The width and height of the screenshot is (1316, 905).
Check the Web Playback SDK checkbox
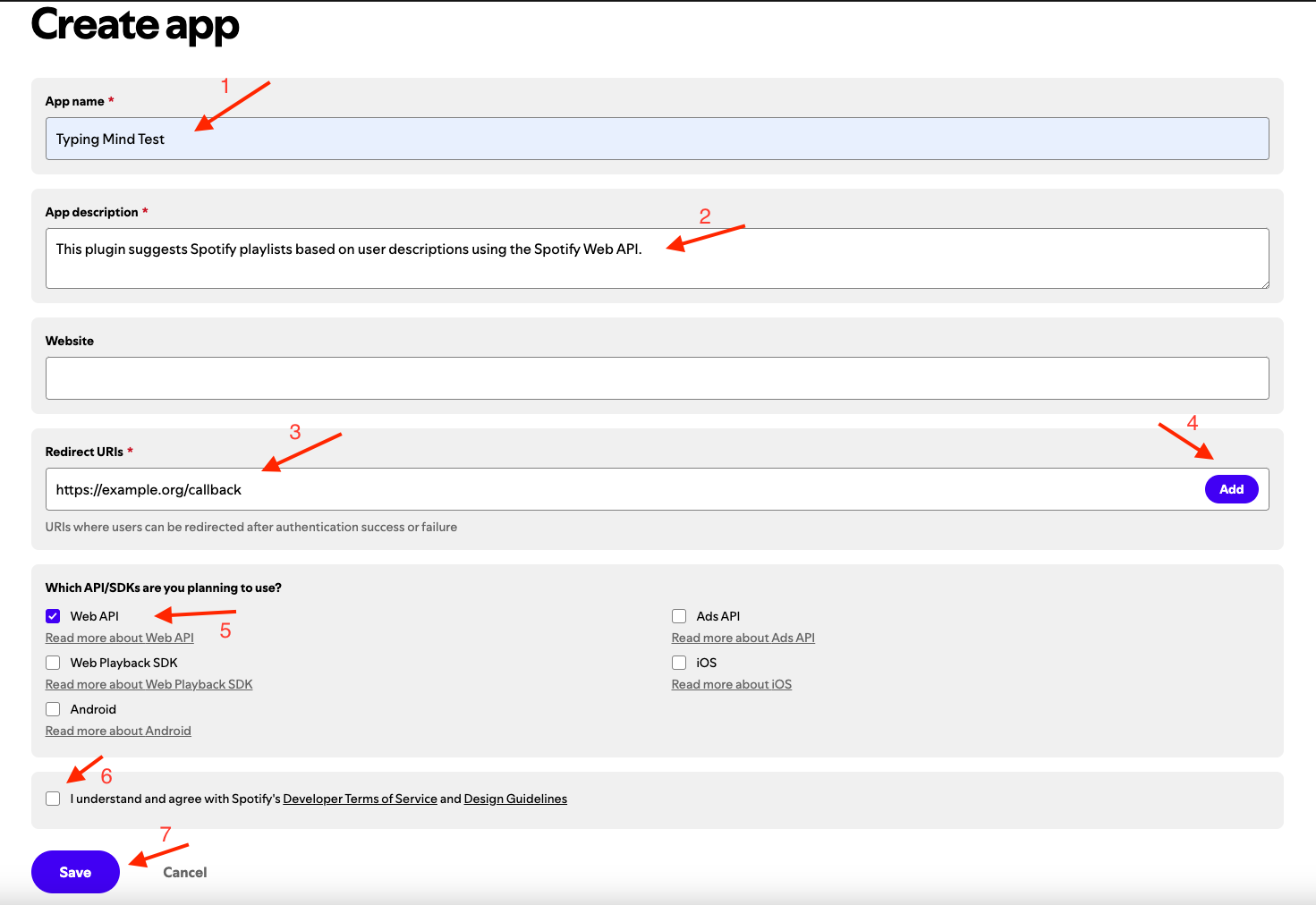click(53, 663)
